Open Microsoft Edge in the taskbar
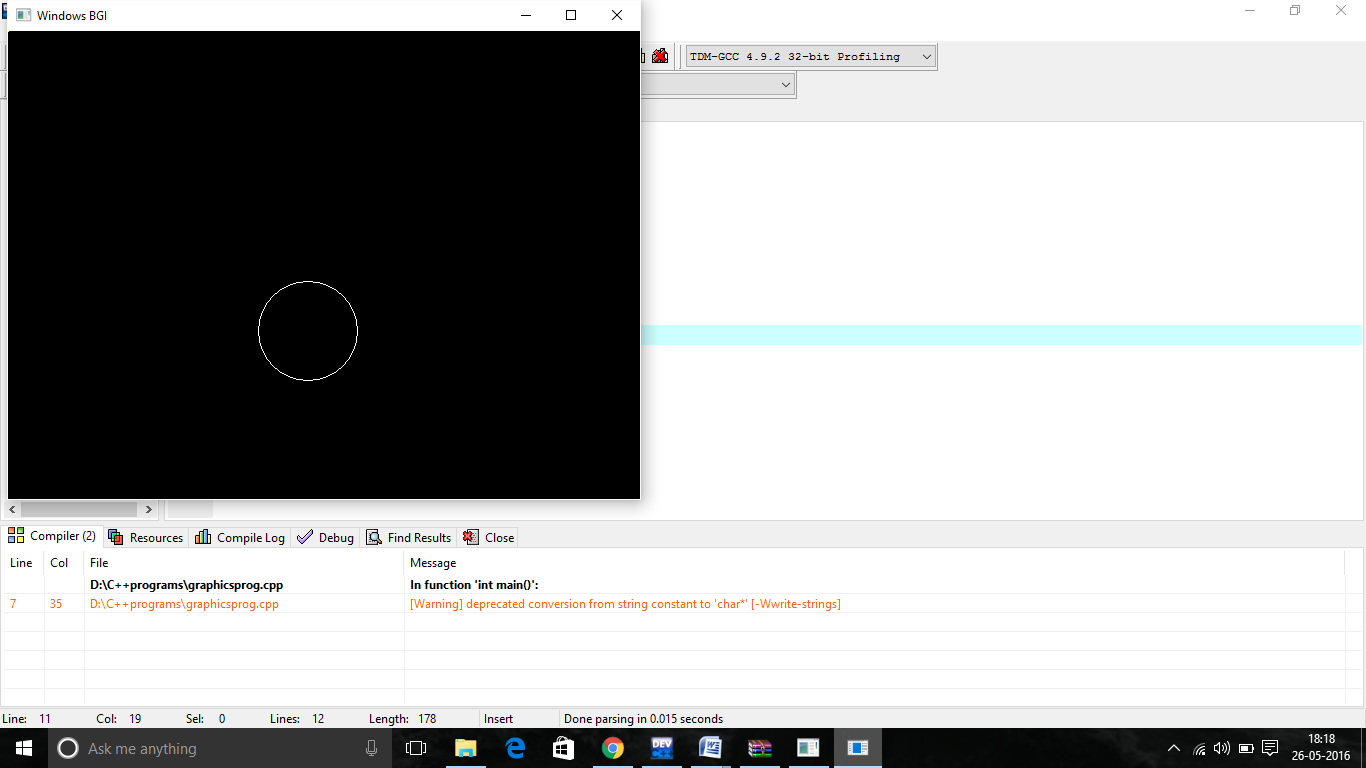This screenshot has width=1366, height=768. tap(515, 748)
